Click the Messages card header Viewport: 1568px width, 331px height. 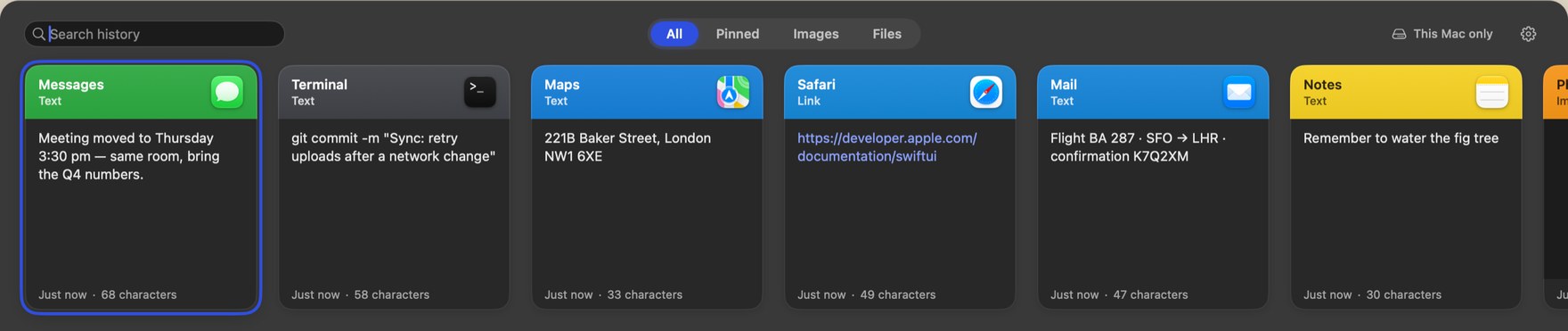point(141,92)
